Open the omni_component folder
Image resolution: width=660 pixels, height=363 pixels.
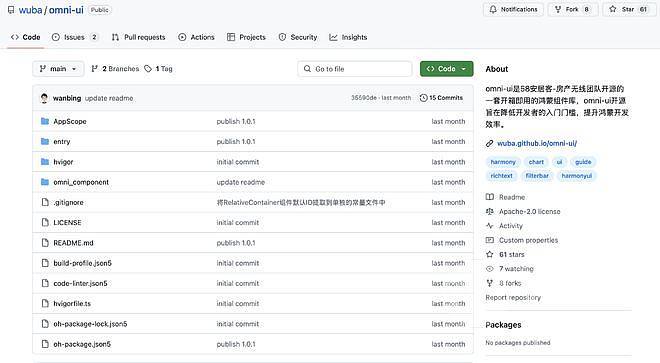tap(81, 182)
